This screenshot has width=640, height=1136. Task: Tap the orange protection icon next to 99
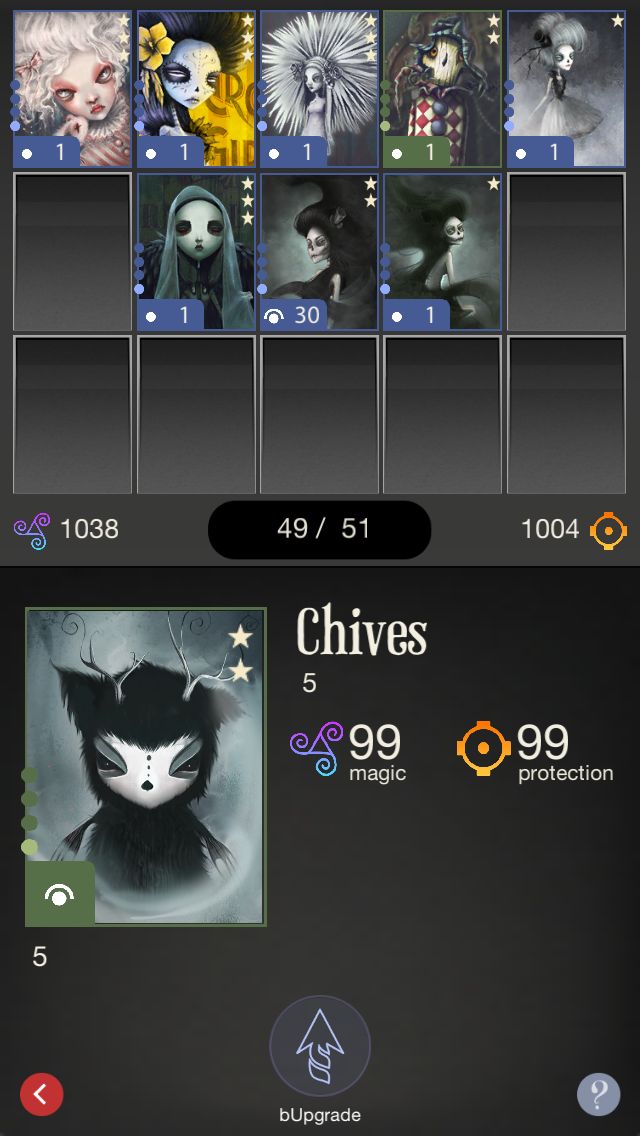(x=483, y=748)
